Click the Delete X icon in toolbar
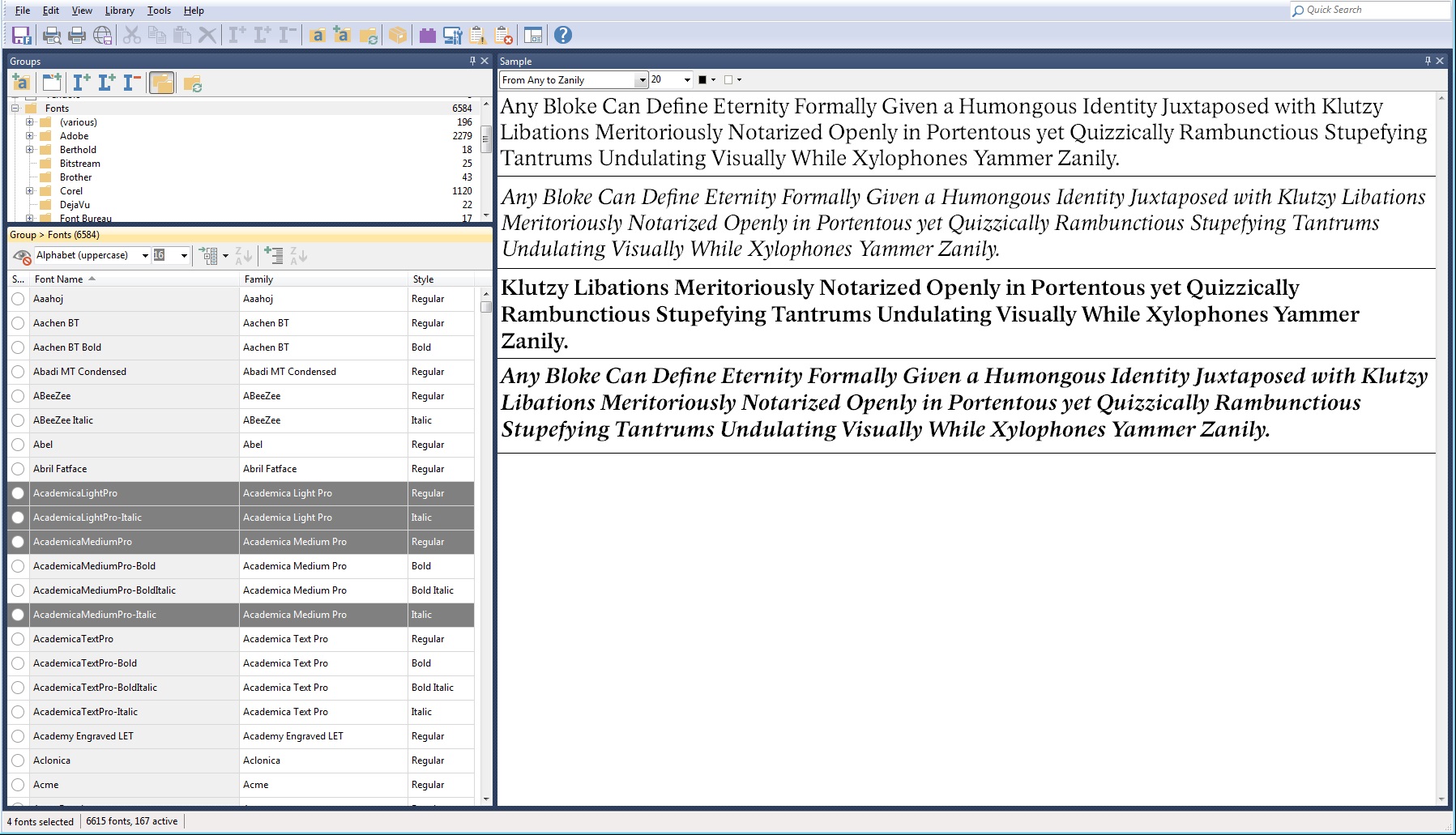 tap(207, 35)
